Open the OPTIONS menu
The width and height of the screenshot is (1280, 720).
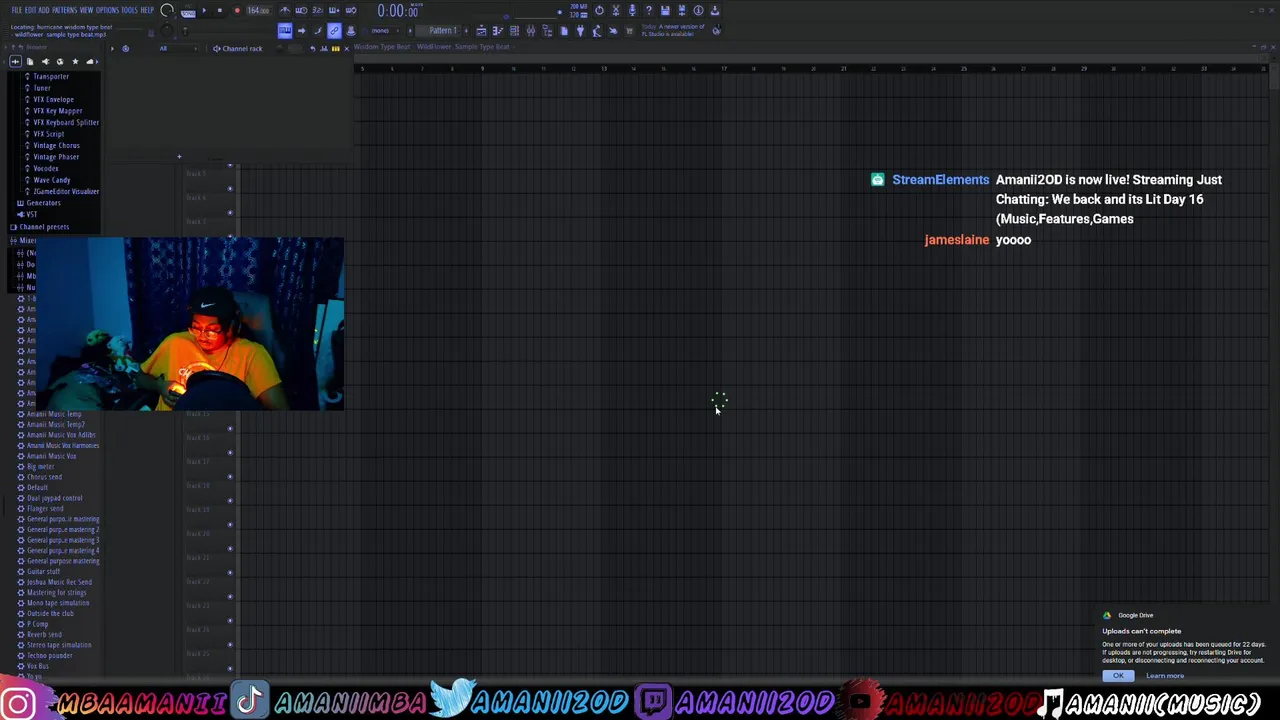tap(107, 10)
